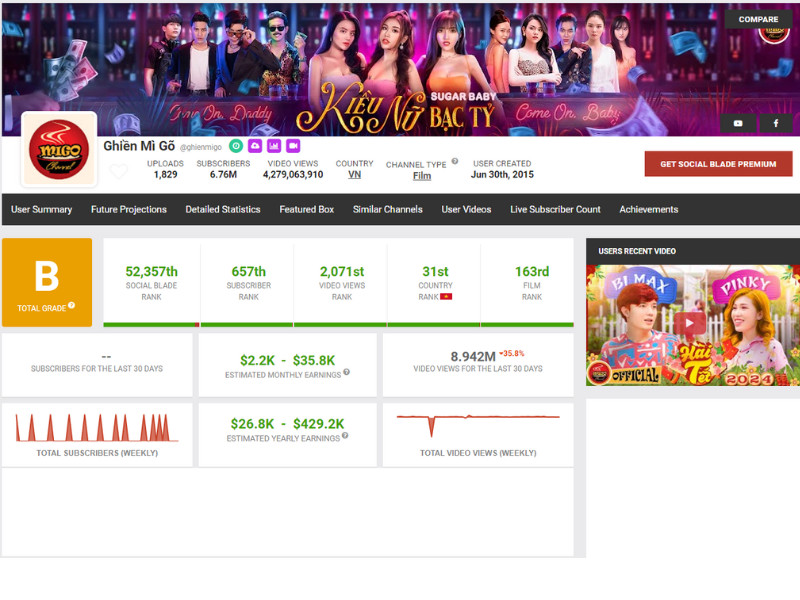
Task: Click the channel banner image
Action: [401, 70]
